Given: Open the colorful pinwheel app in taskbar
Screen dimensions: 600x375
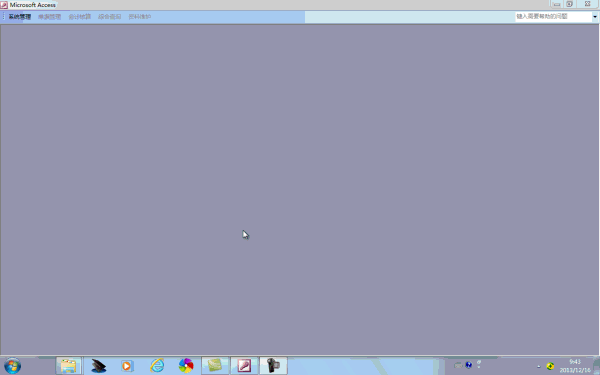Looking at the screenshot, I should (x=186, y=366).
